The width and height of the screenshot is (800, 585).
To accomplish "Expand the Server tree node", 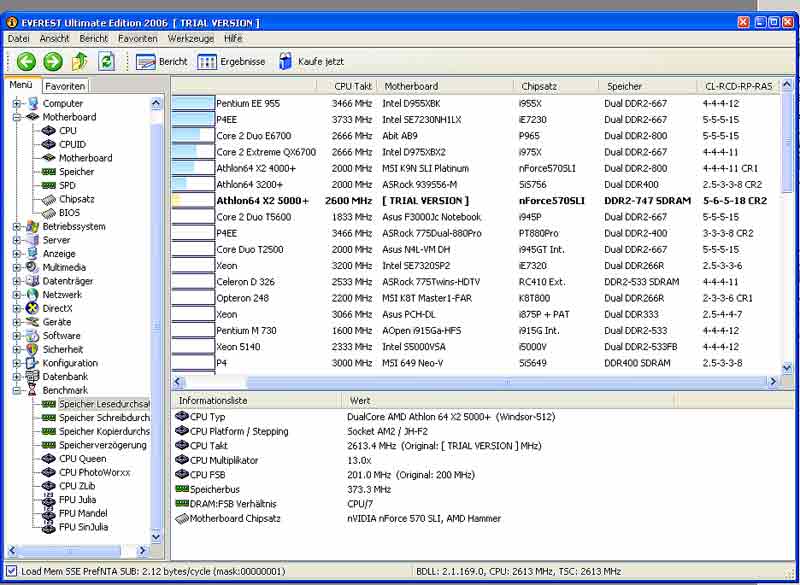I will pos(17,240).
